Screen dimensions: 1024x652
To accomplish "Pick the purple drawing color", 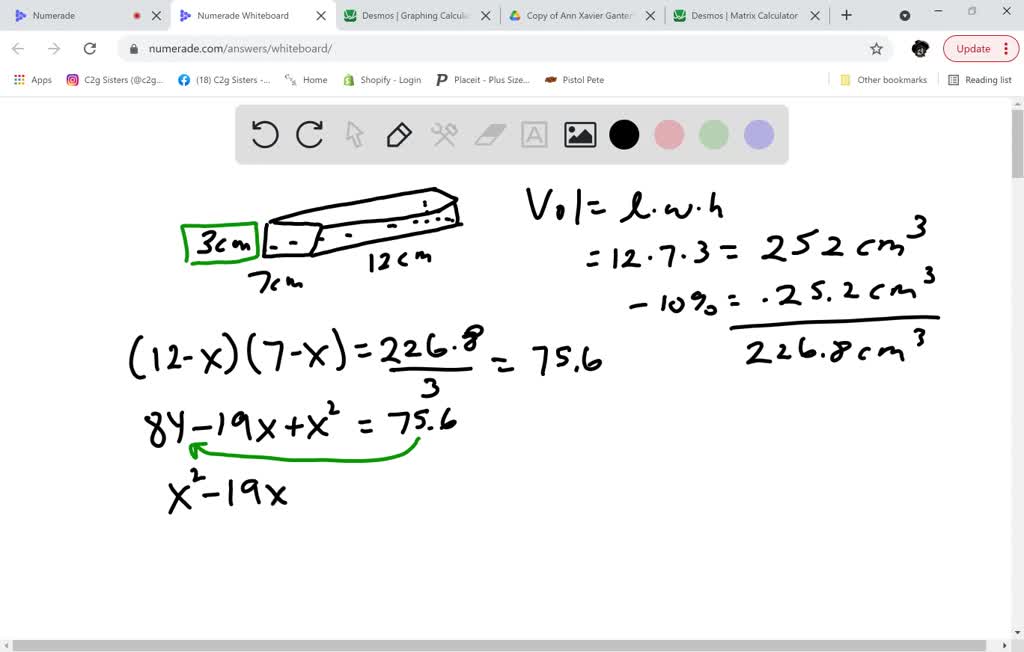I will [x=758, y=134].
